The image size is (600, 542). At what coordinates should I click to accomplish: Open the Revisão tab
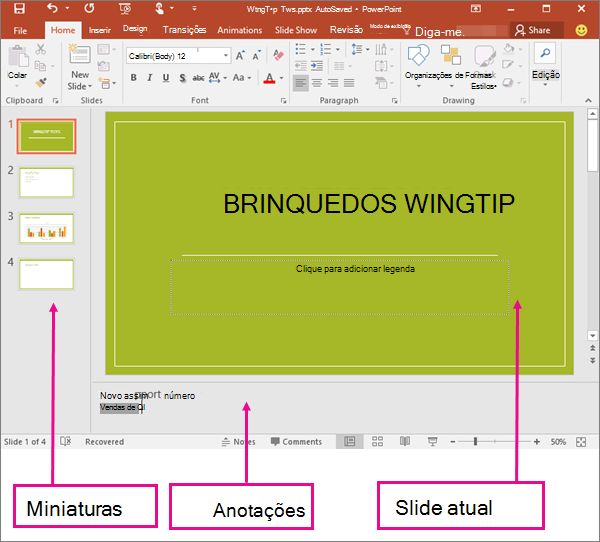346,30
